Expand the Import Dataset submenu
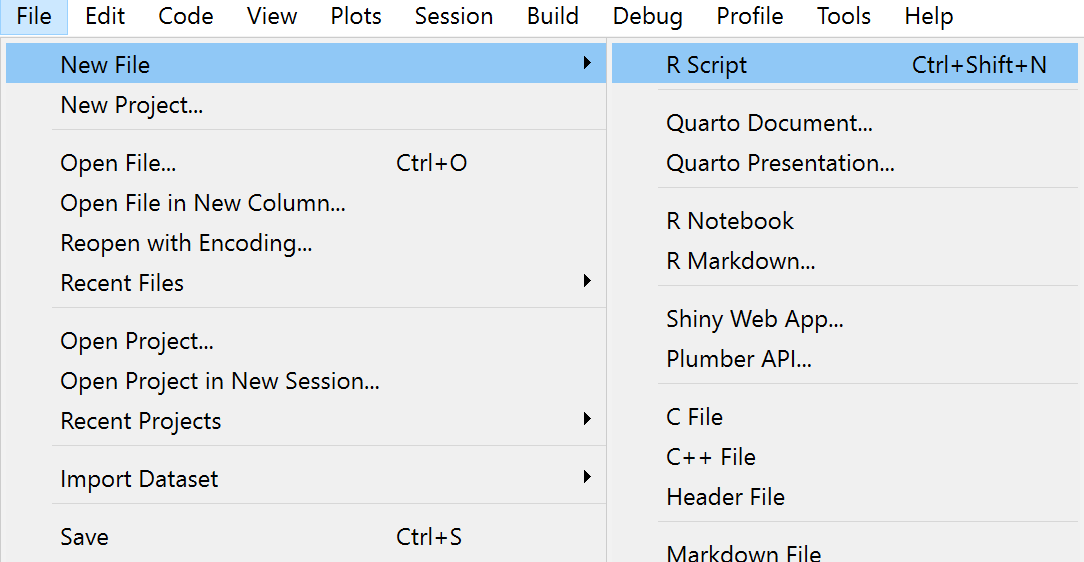The image size is (1084, 562). pos(306,479)
